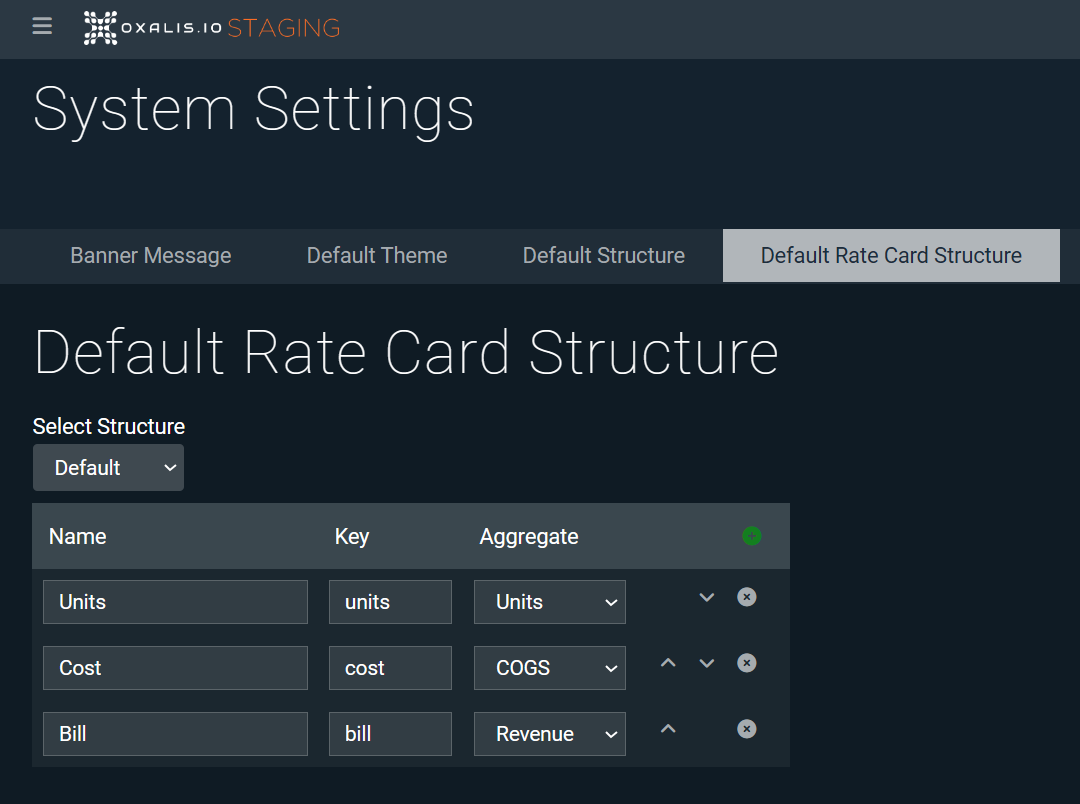Move the Bill row up
The width and height of the screenshot is (1080, 804).
669,728
